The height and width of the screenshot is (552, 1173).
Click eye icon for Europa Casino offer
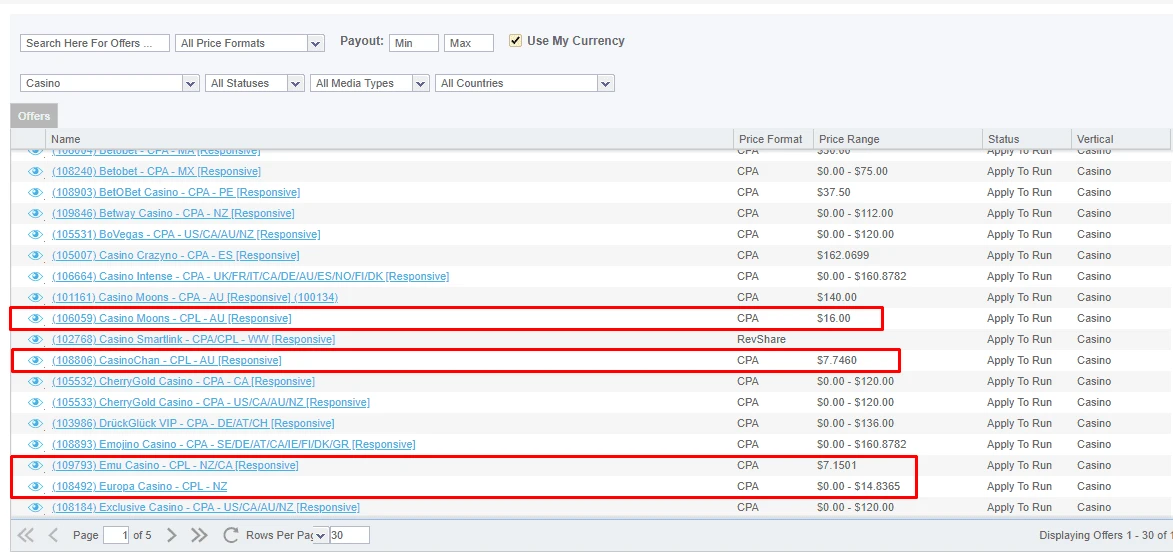35,485
